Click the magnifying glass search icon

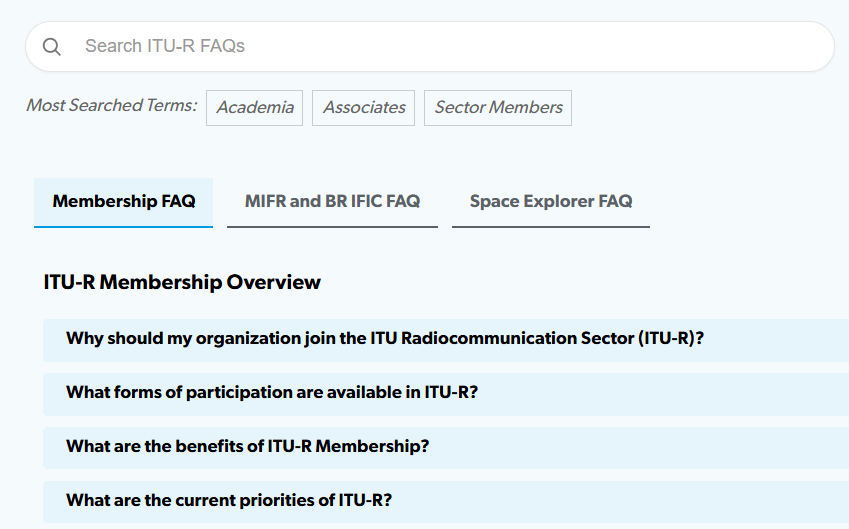[52, 47]
